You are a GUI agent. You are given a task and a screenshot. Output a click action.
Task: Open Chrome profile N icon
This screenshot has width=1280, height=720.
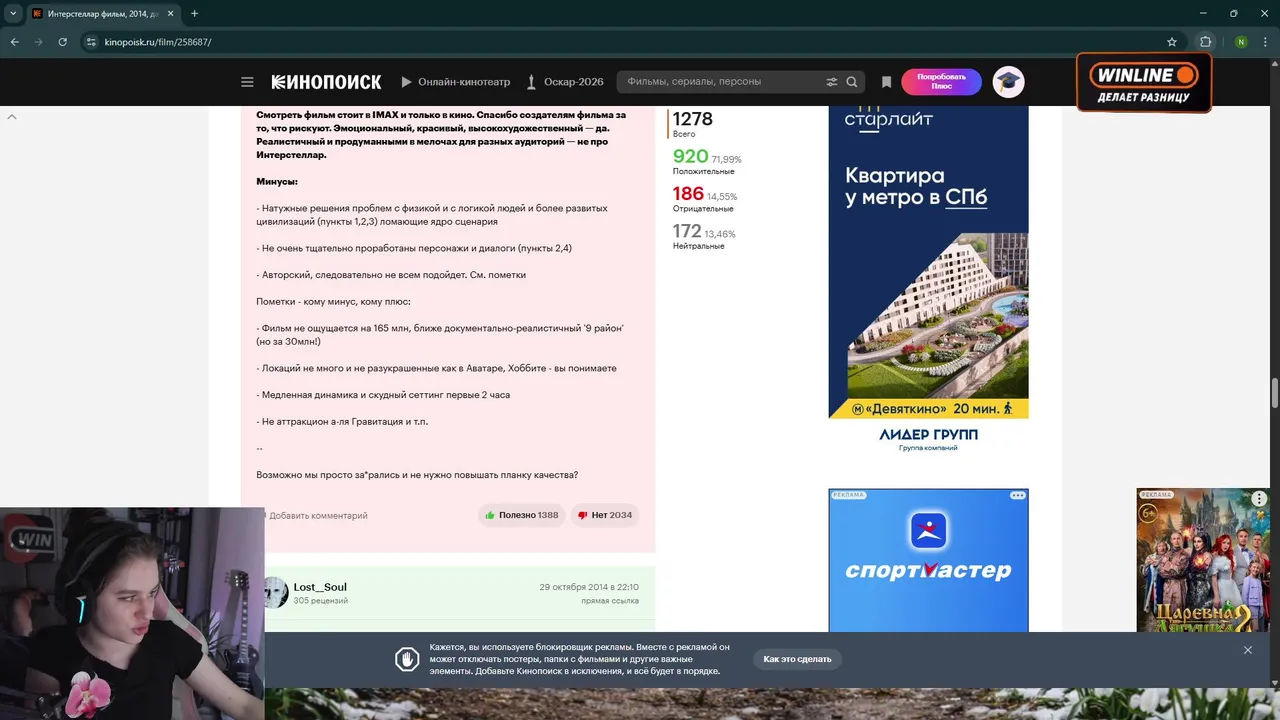pyautogui.click(x=1241, y=42)
